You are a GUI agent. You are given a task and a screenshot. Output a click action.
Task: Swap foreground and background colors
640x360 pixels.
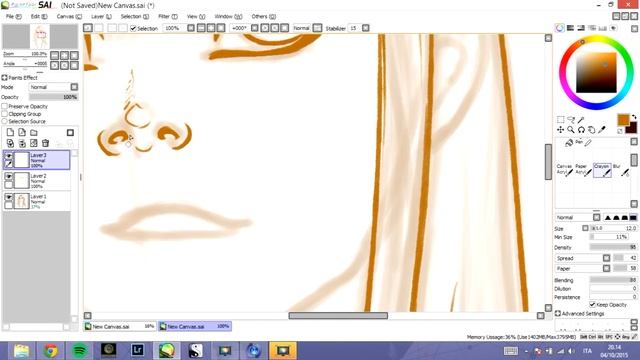tap(634, 117)
